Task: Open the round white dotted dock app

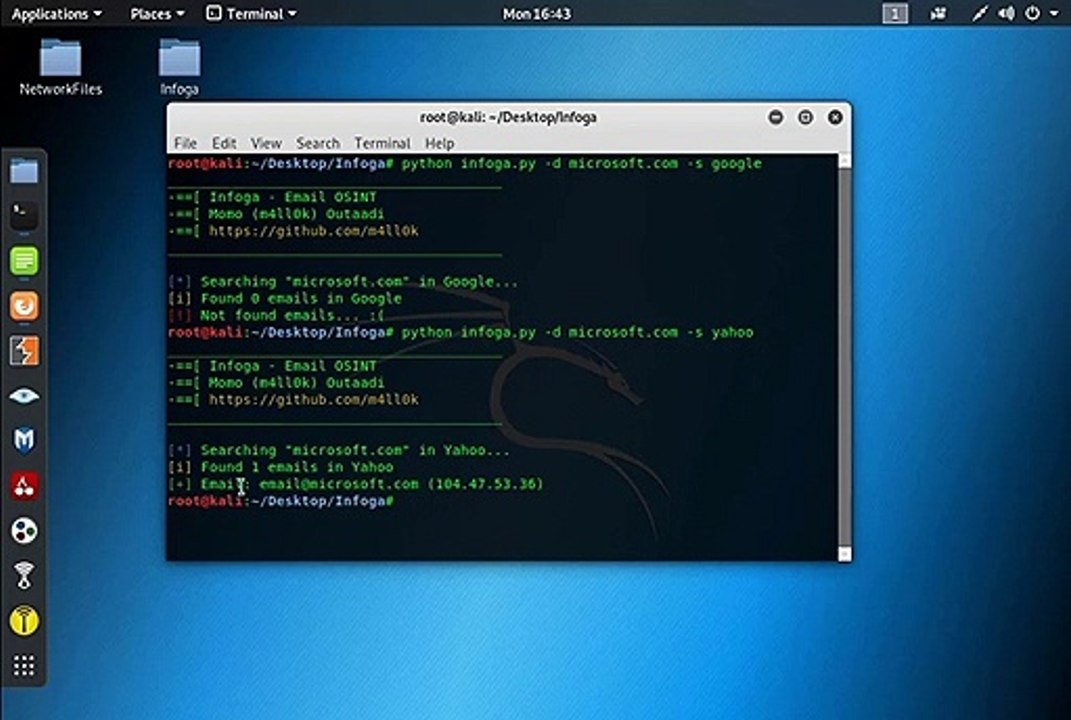Action: click(x=24, y=531)
